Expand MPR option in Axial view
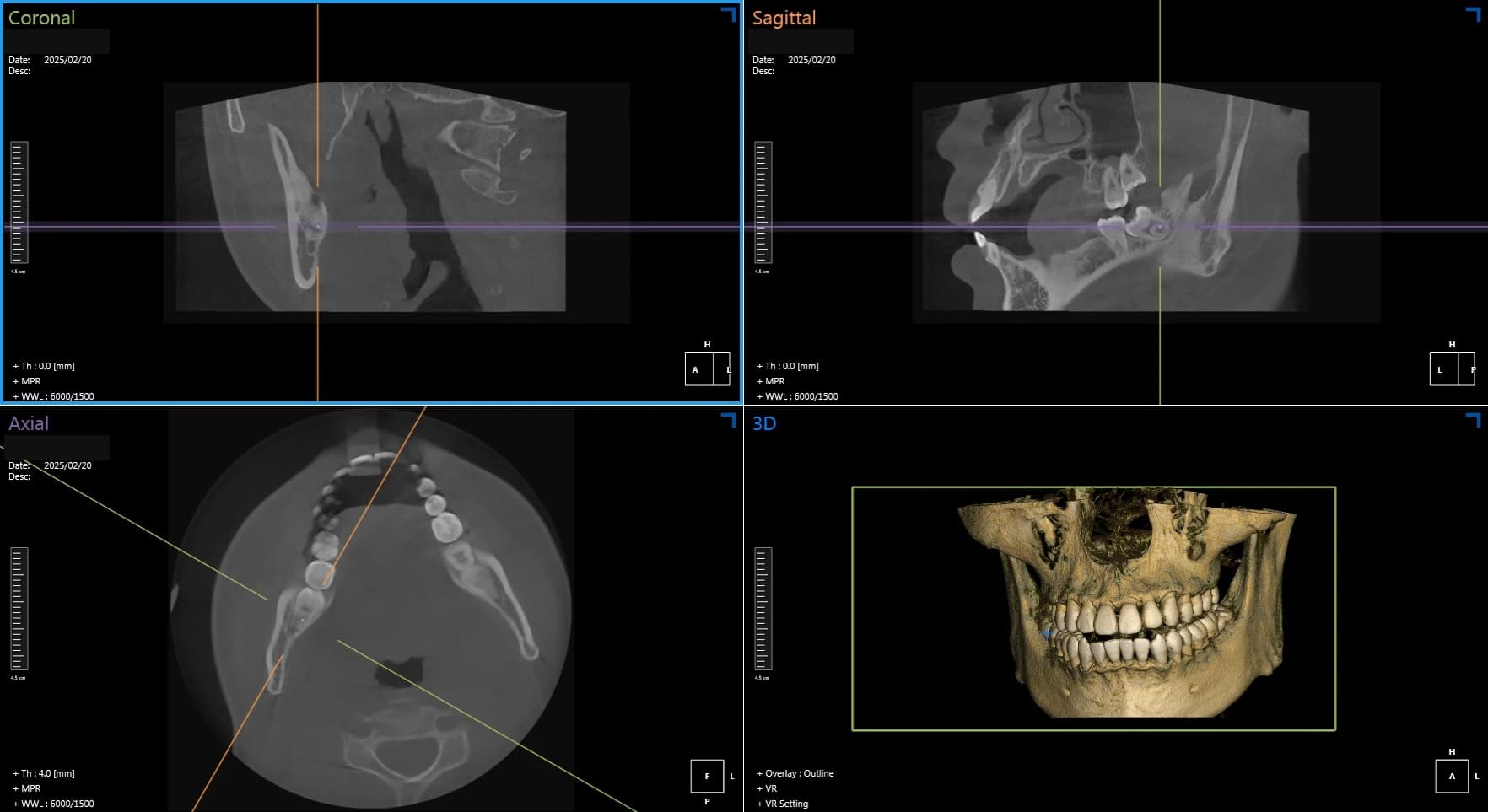The height and width of the screenshot is (812, 1488). pos(27,788)
